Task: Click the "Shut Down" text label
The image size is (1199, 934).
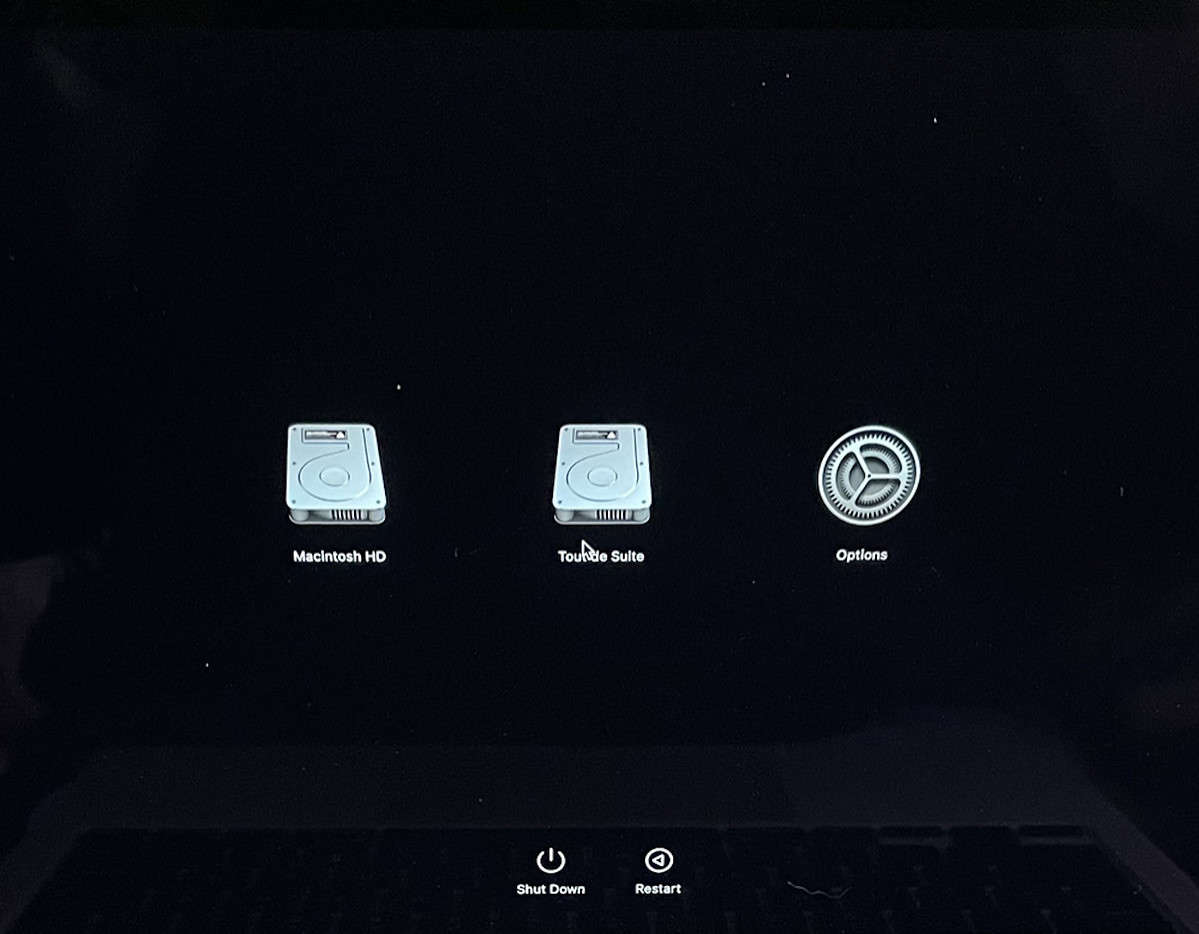Action: pos(551,889)
